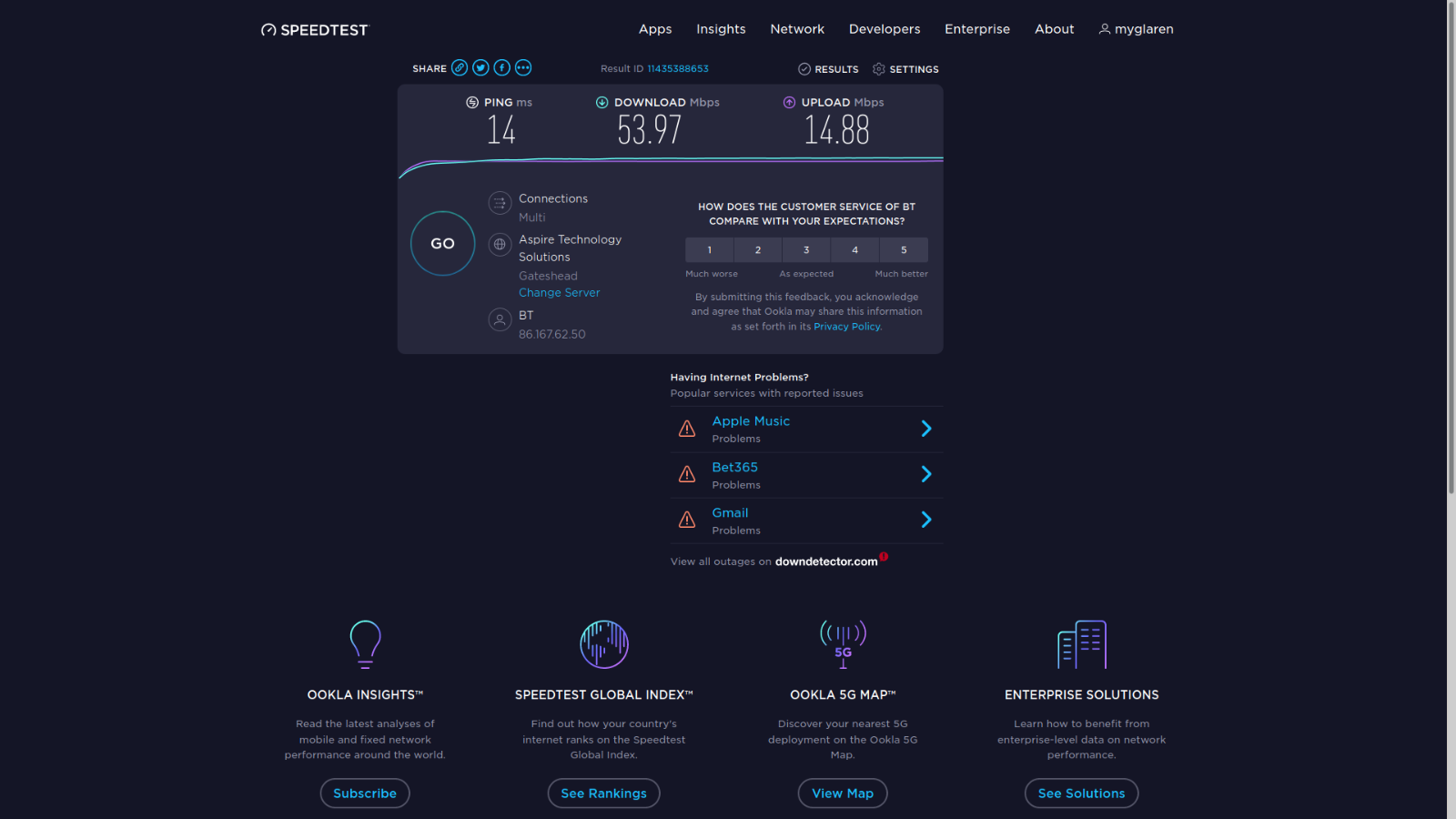Expand Gmail problems chevron
This screenshot has width=1456, height=819.
tap(926, 520)
